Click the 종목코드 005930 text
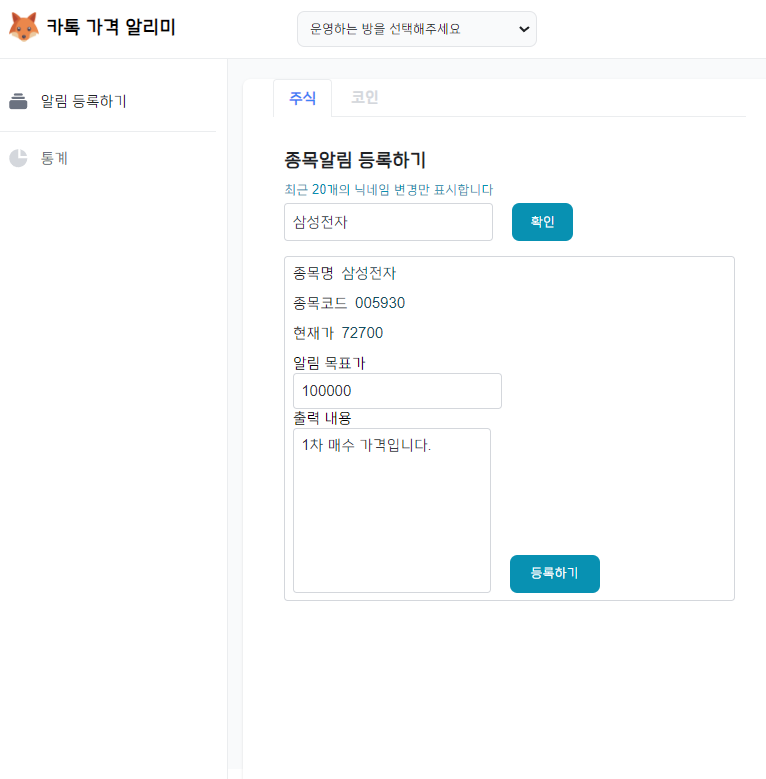 point(349,303)
